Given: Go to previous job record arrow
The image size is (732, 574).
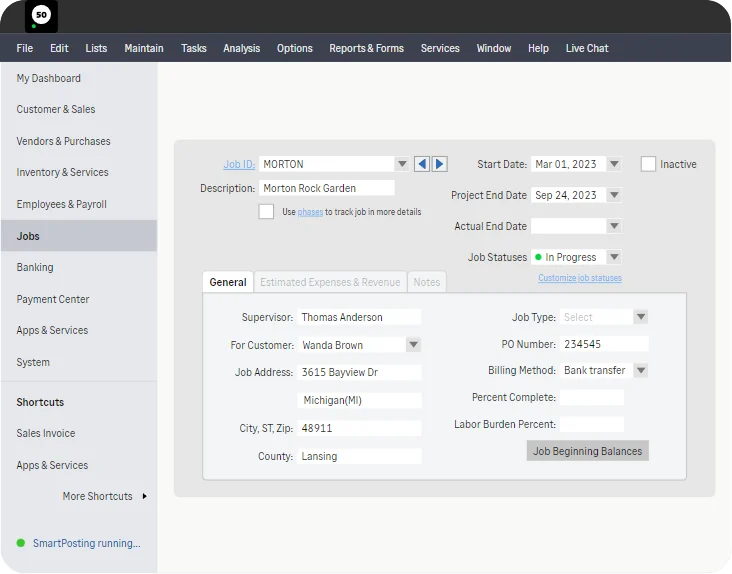Looking at the screenshot, I should [422, 164].
